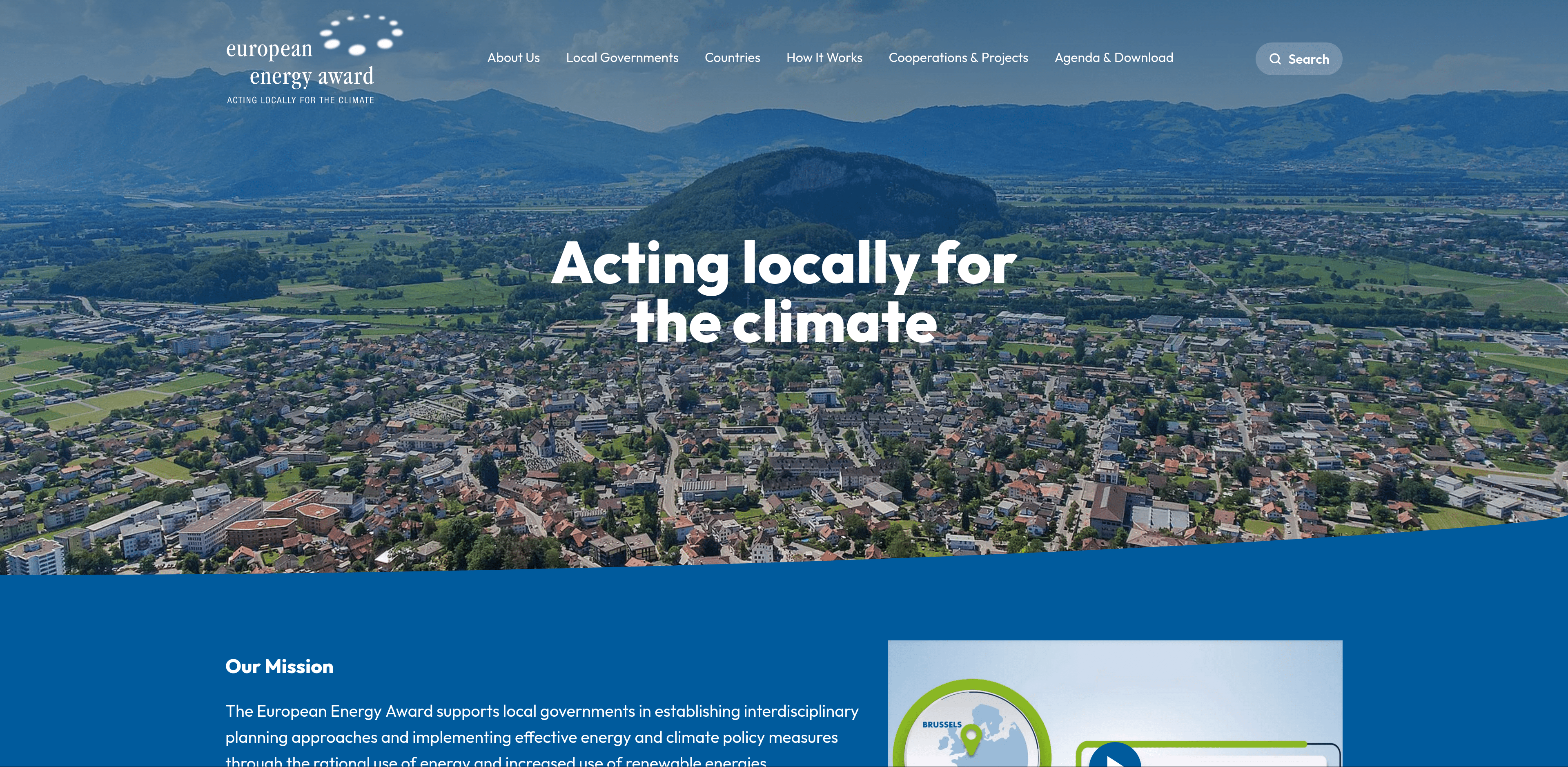Click the green Brussels map pin

(x=971, y=738)
